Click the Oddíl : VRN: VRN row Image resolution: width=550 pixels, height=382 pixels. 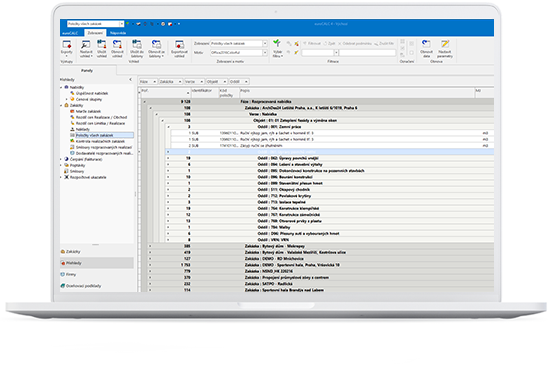[x=330, y=240]
